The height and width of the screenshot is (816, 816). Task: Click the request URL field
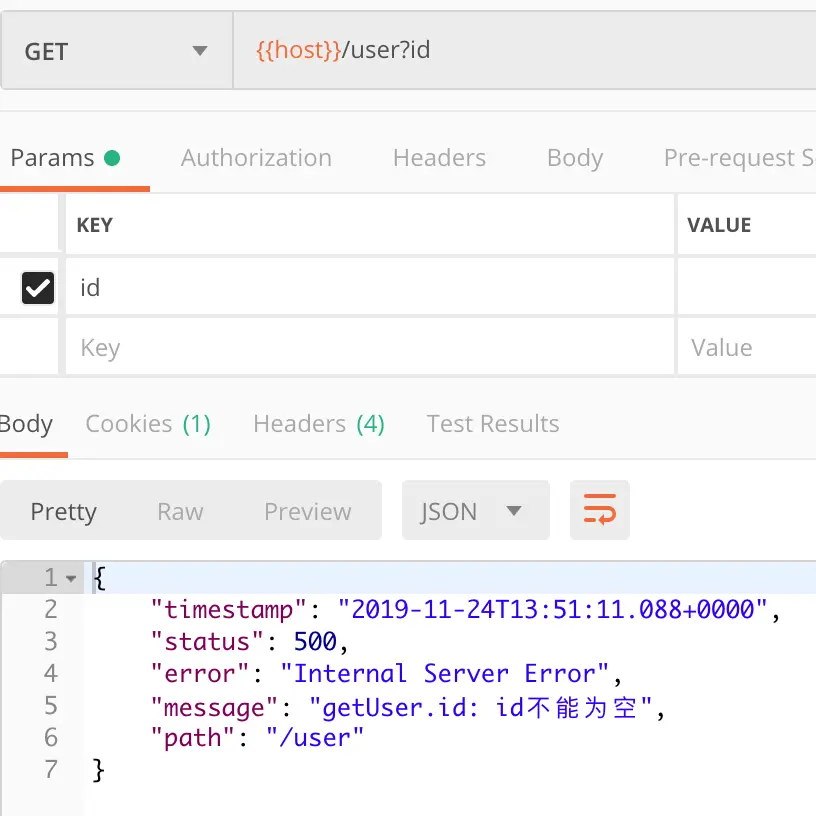[520, 50]
